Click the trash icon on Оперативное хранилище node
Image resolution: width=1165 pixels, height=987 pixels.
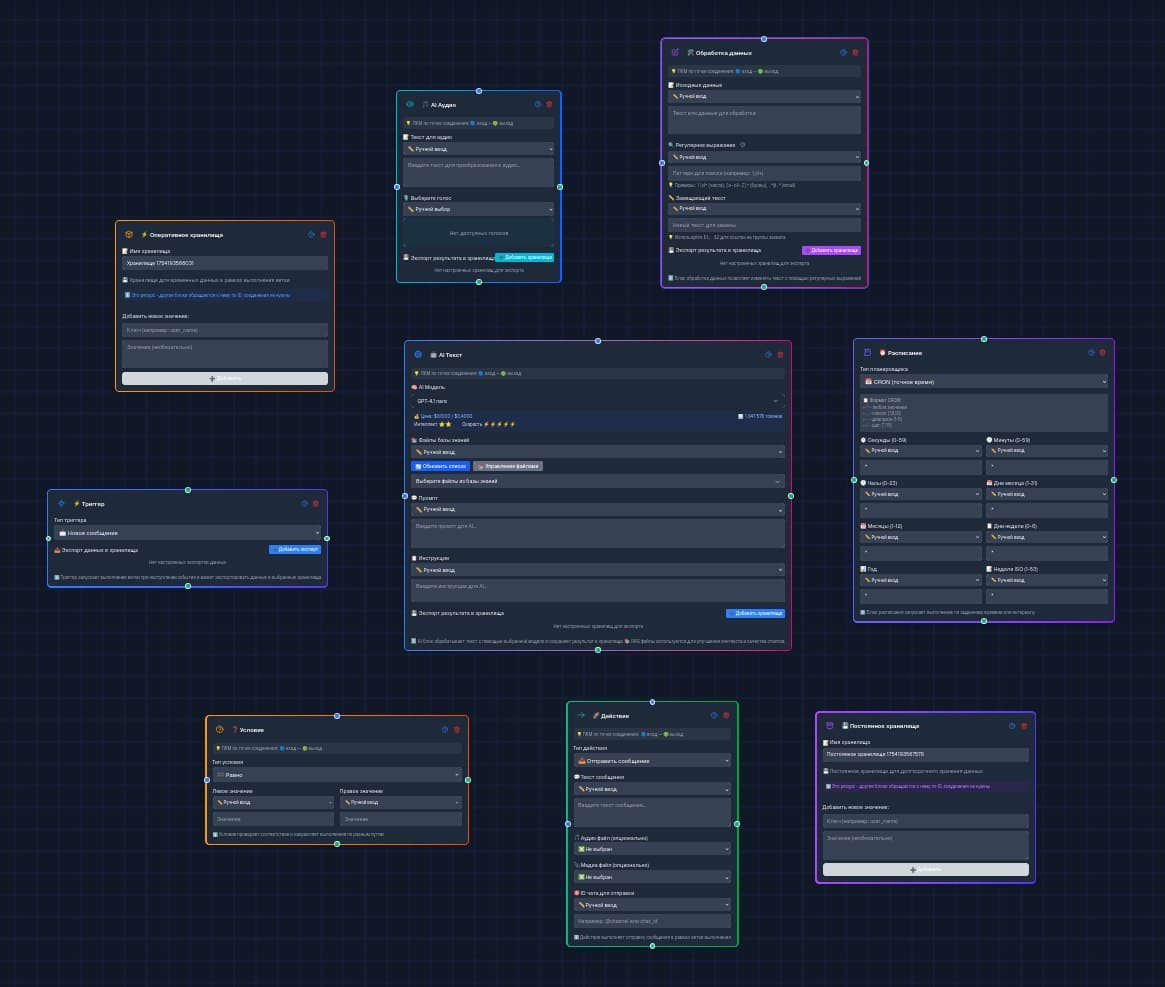pyautogui.click(x=322, y=234)
